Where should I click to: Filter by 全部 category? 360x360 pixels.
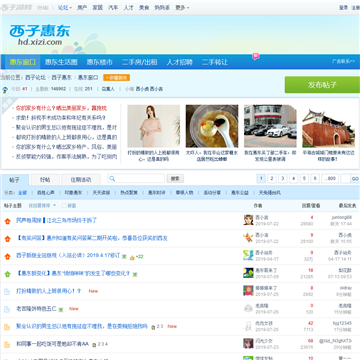pyautogui.click(x=22, y=193)
